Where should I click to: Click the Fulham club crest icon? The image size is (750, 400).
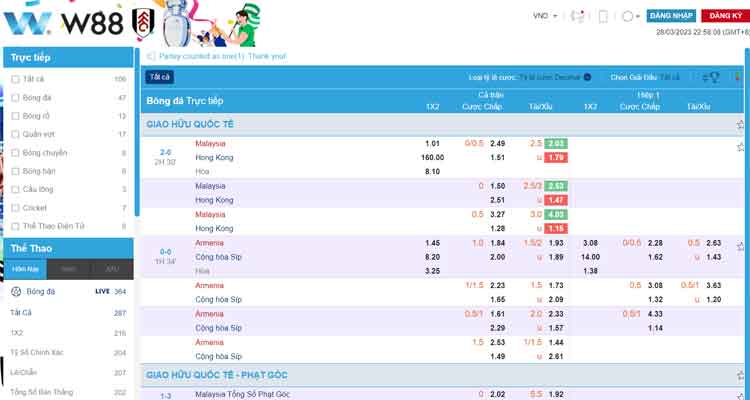coord(143,22)
